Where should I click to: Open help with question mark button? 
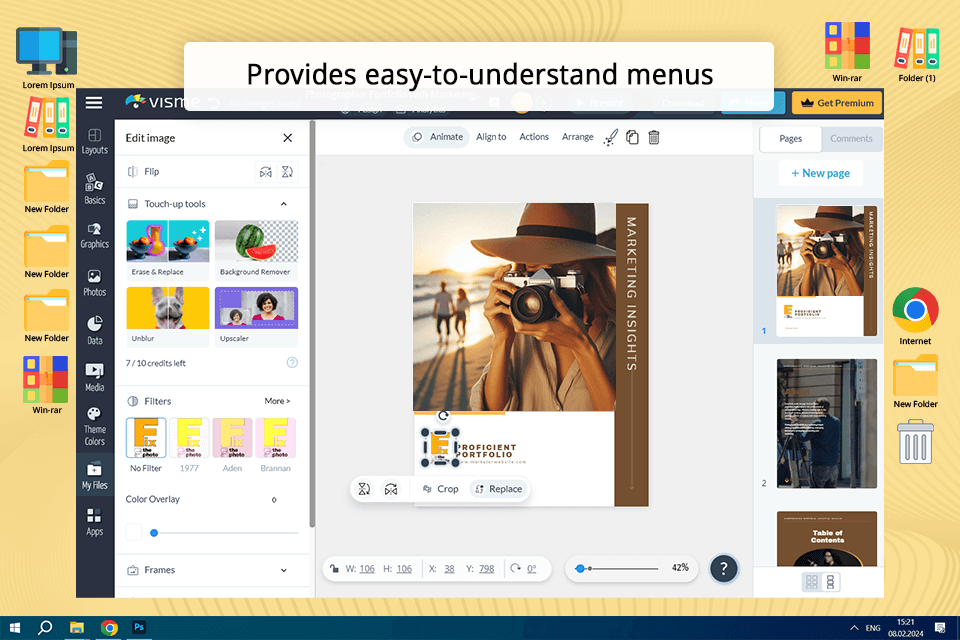724,569
